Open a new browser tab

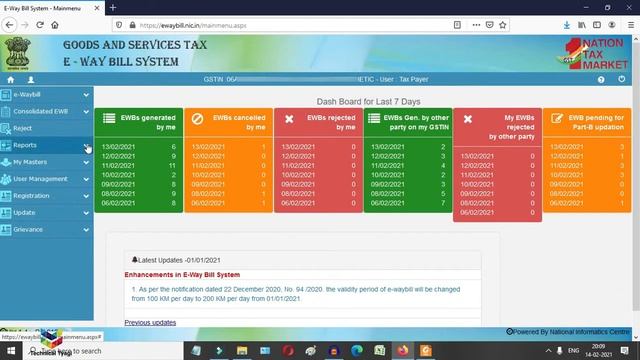point(113,7)
